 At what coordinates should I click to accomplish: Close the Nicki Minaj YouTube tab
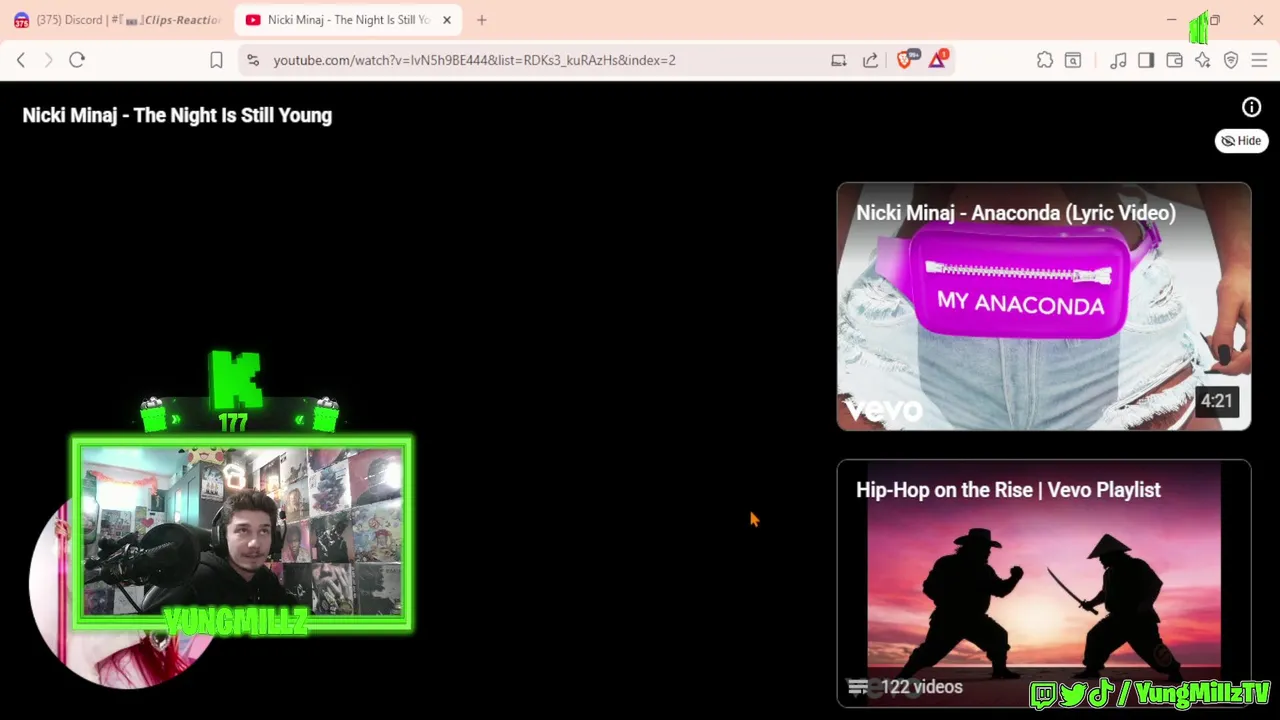click(447, 20)
